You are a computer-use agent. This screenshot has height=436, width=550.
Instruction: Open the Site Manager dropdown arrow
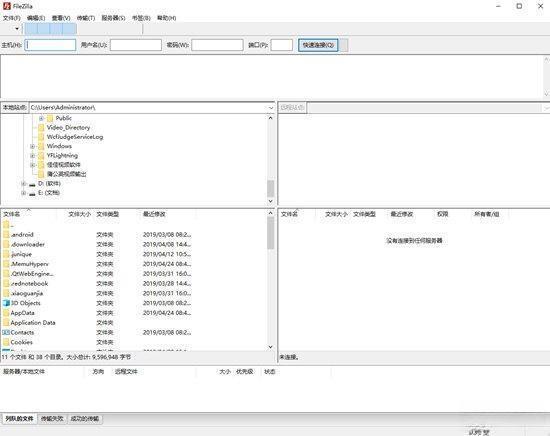pyautogui.click(x=17, y=29)
